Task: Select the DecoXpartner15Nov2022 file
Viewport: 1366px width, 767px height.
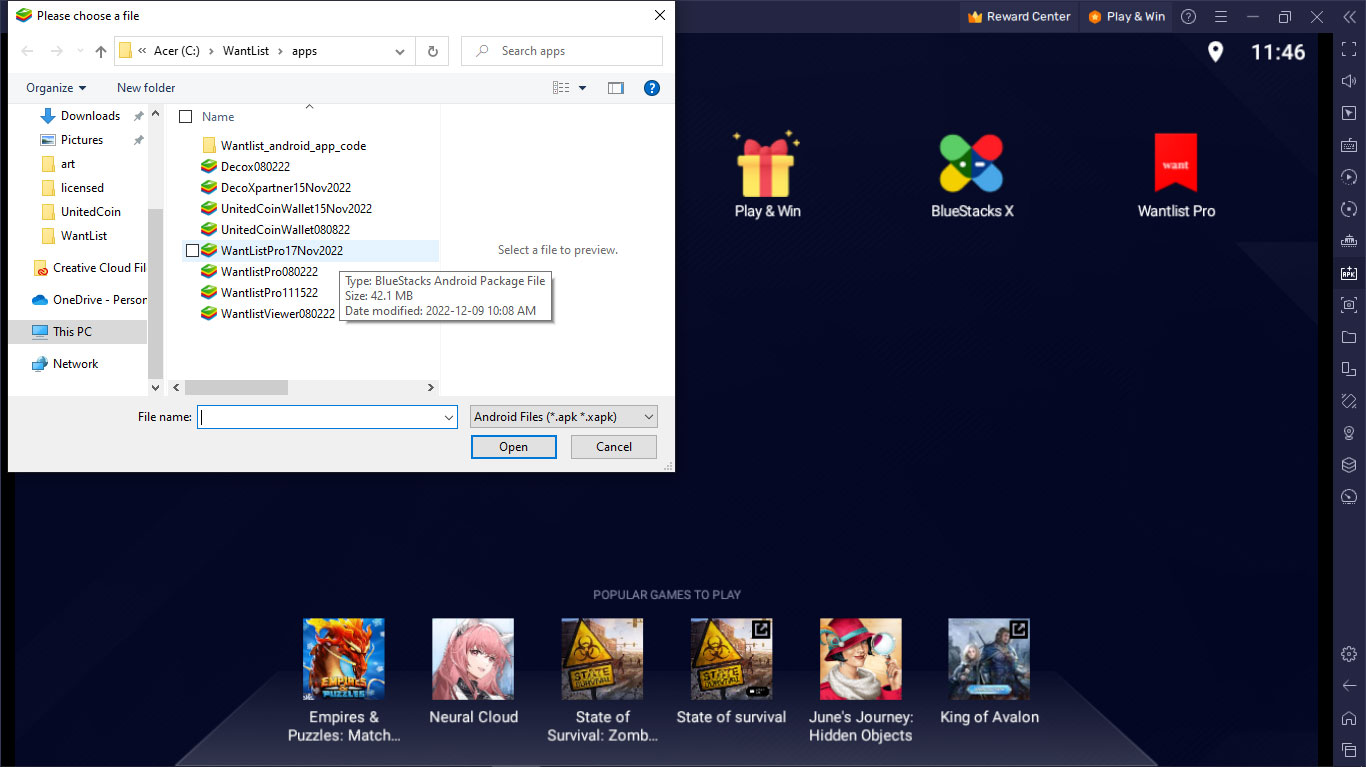Action: [285, 188]
